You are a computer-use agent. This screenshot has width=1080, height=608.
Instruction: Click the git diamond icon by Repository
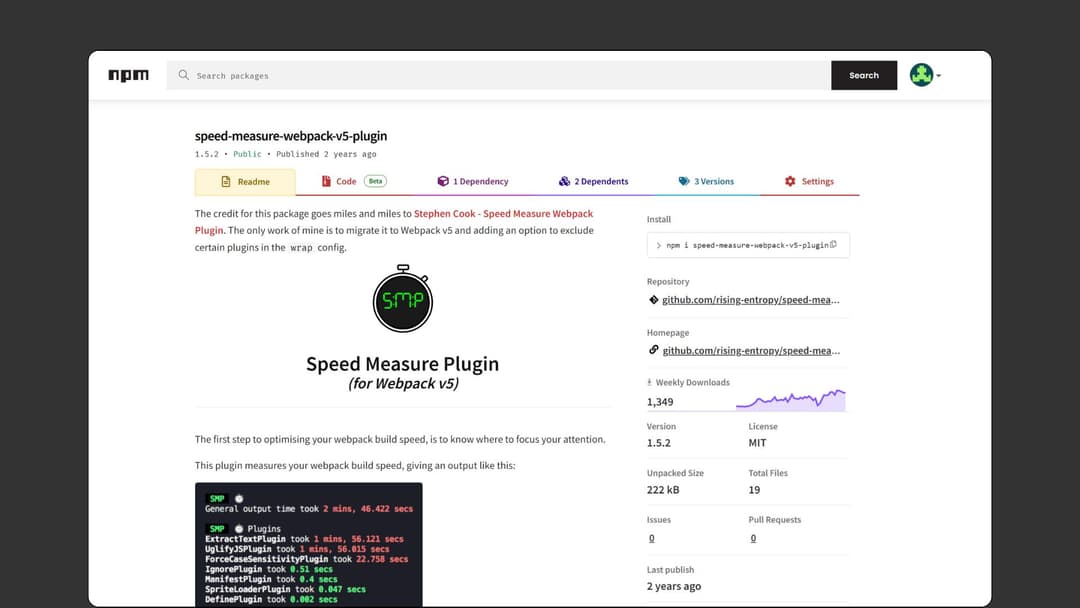click(654, 300)
